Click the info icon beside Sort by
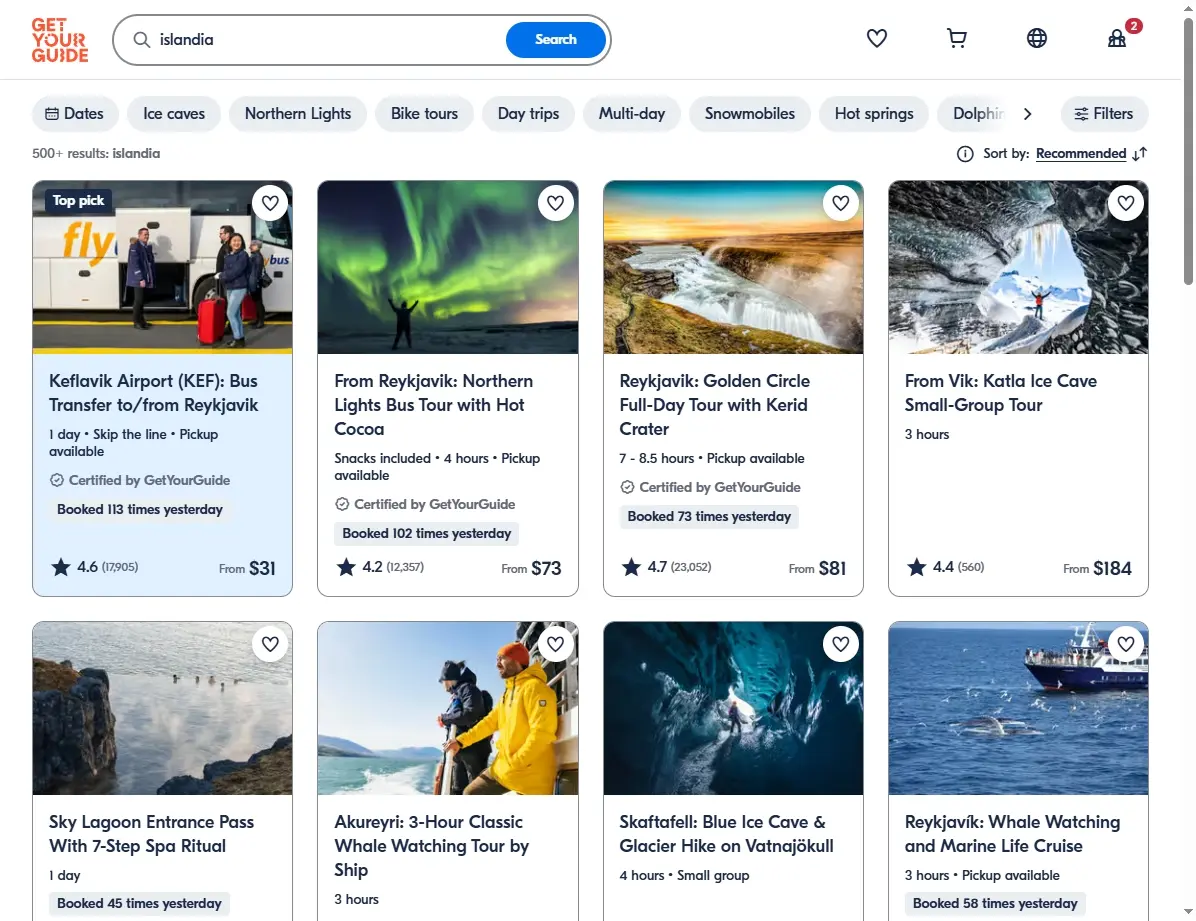This screenshot has height=921, width=1196. coord(965,154)
